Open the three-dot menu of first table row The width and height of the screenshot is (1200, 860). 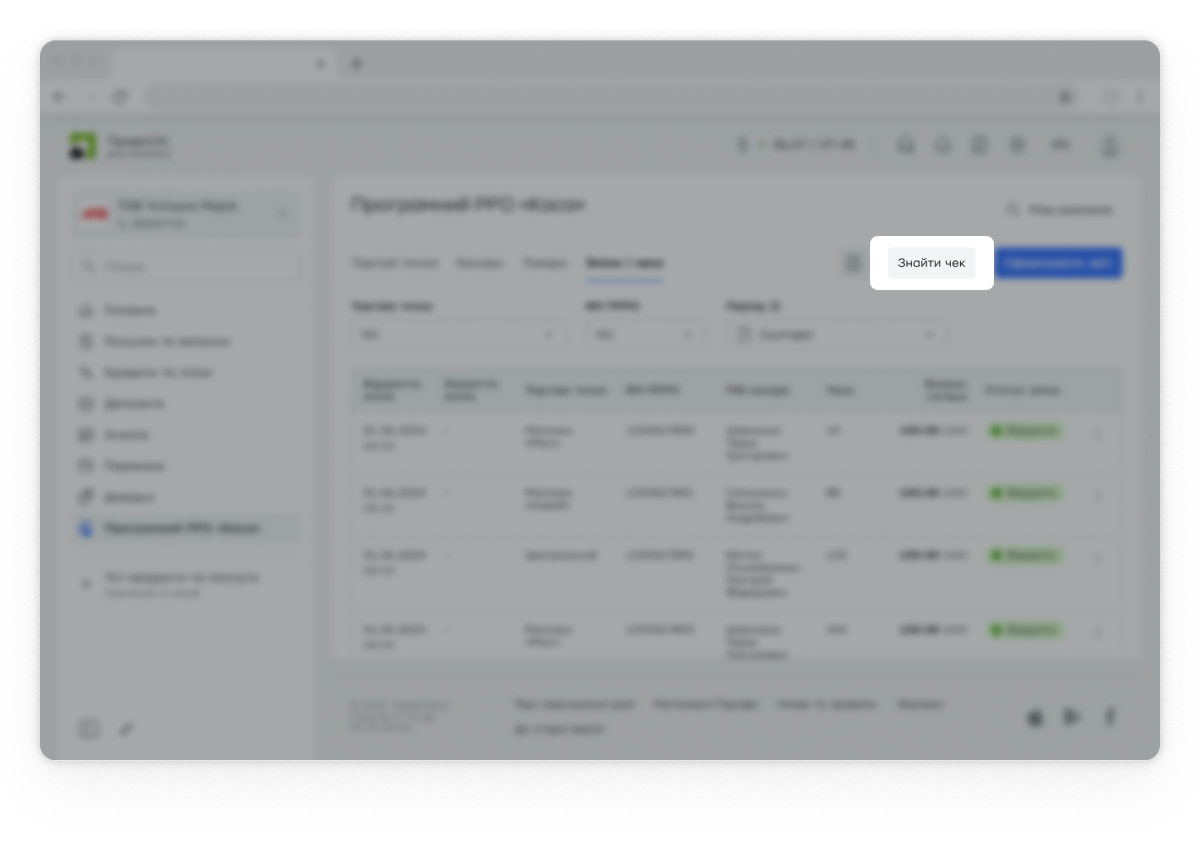pos(1097,434)
